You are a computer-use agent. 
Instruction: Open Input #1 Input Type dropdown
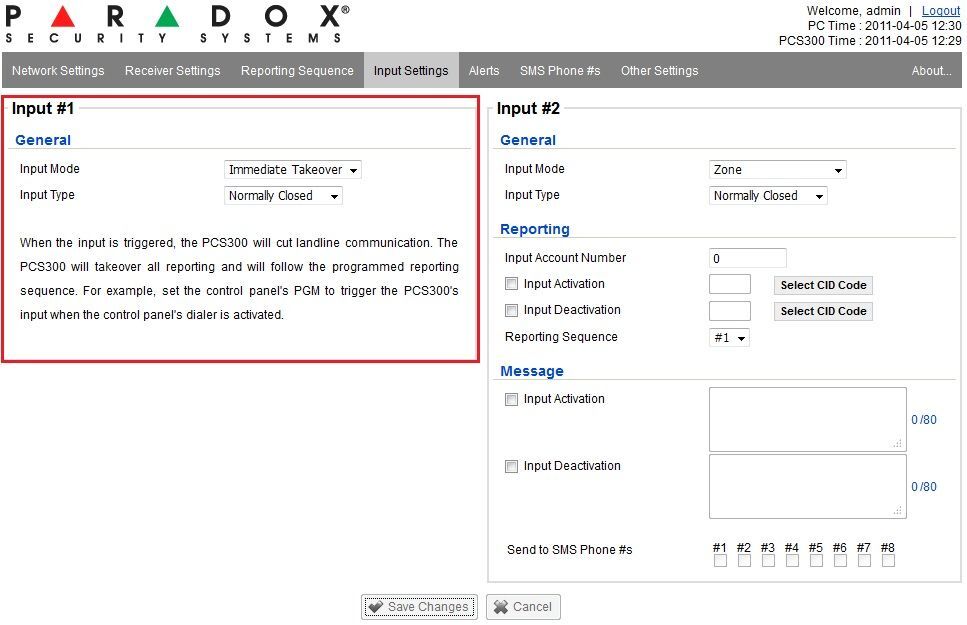click(283, 196)
